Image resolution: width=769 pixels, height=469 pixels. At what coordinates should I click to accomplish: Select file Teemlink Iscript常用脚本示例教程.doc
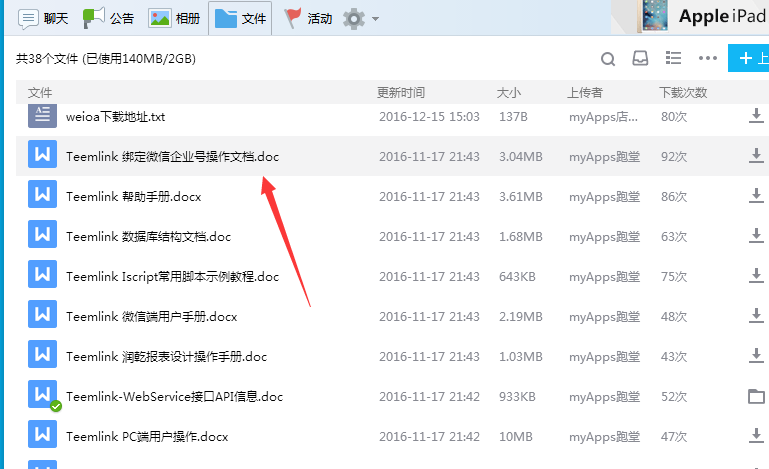click(x=172, y=277)
